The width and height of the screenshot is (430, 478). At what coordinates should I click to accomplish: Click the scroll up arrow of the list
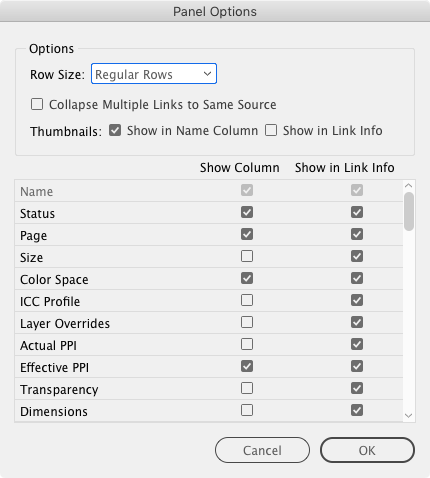click(x=409, y=185)
